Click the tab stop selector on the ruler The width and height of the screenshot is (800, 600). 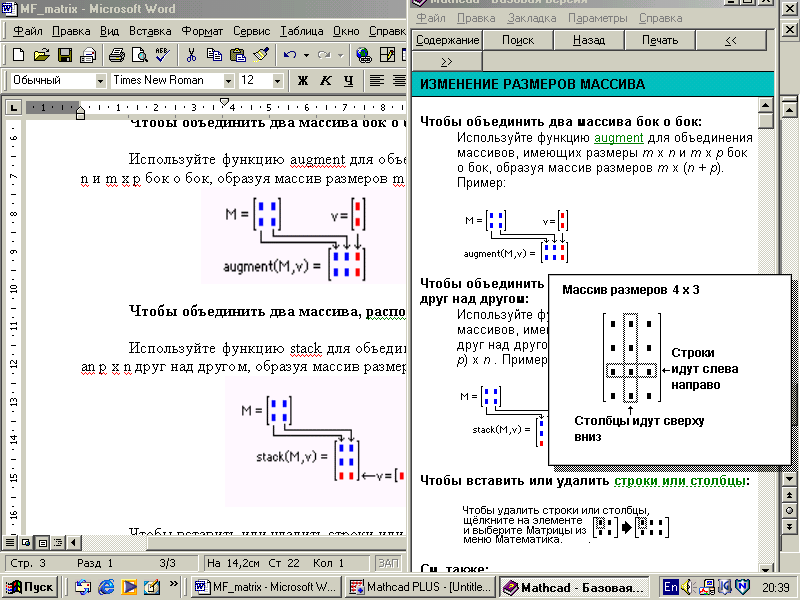13,107
